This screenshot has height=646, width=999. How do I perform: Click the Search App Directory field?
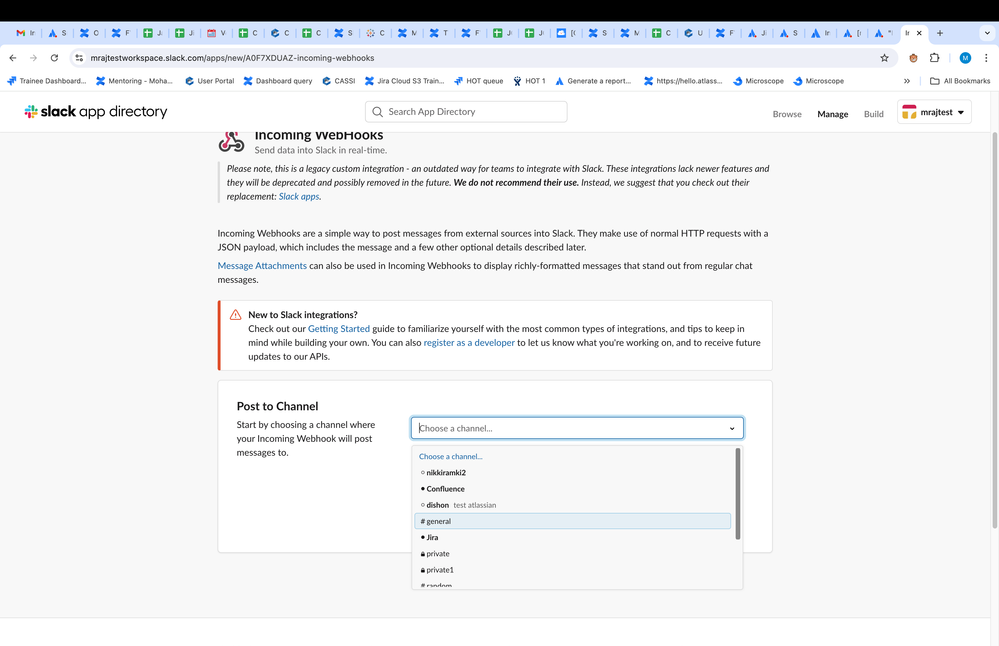click(x=466, y=111)
